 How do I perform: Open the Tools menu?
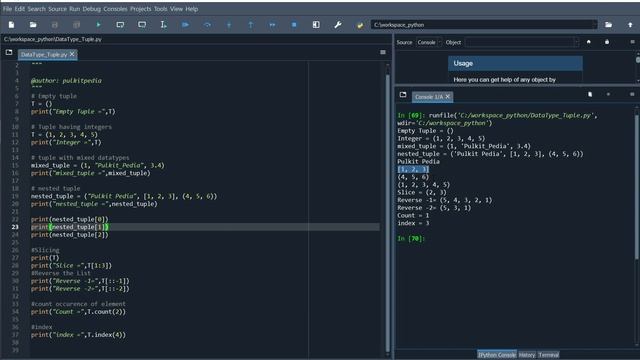coord(160,9)
